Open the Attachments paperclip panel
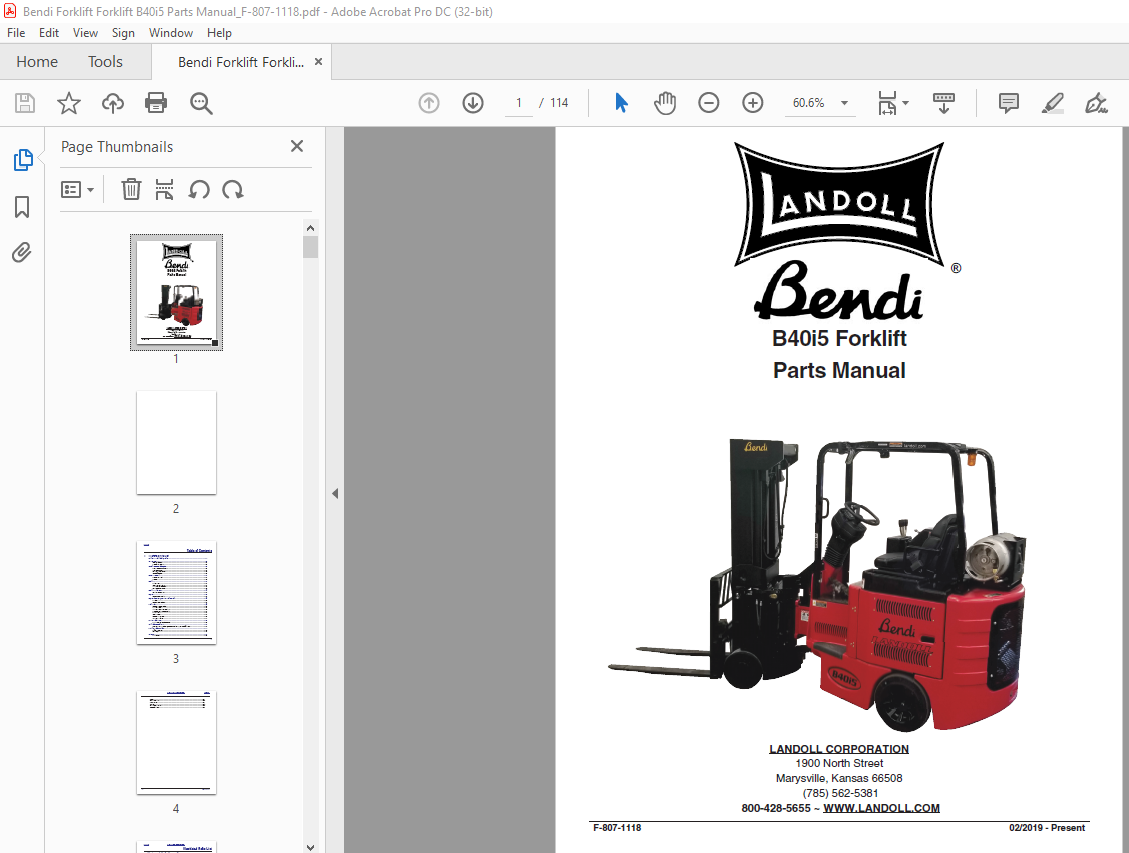 (22, 253)
